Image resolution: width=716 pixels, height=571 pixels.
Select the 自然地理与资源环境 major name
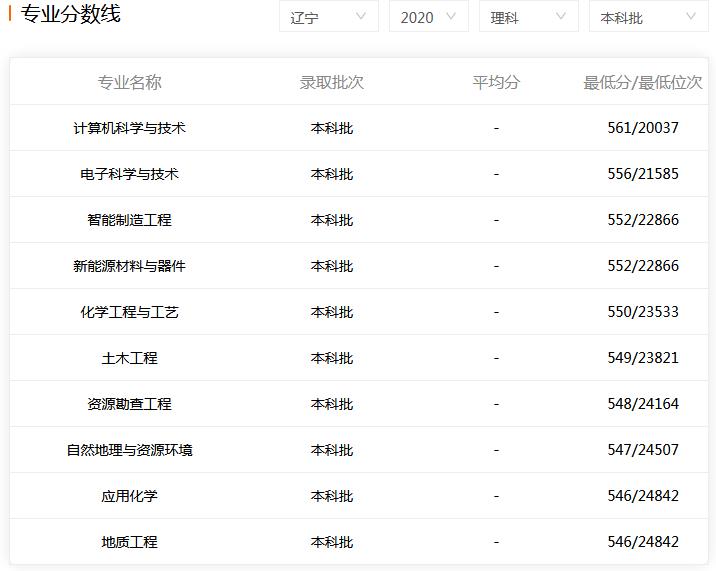[130, 450]
